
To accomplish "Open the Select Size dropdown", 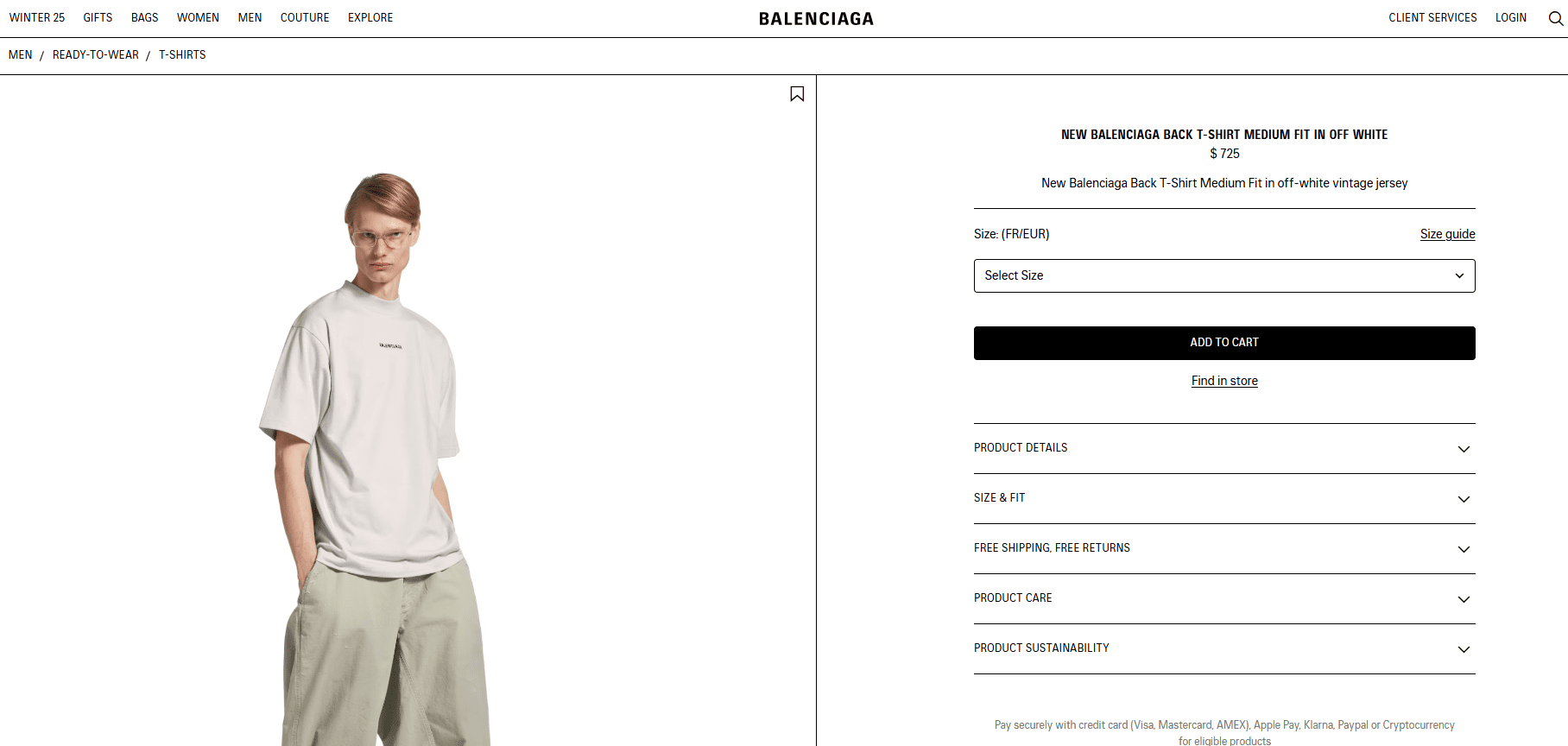I will coord(1224,275).
